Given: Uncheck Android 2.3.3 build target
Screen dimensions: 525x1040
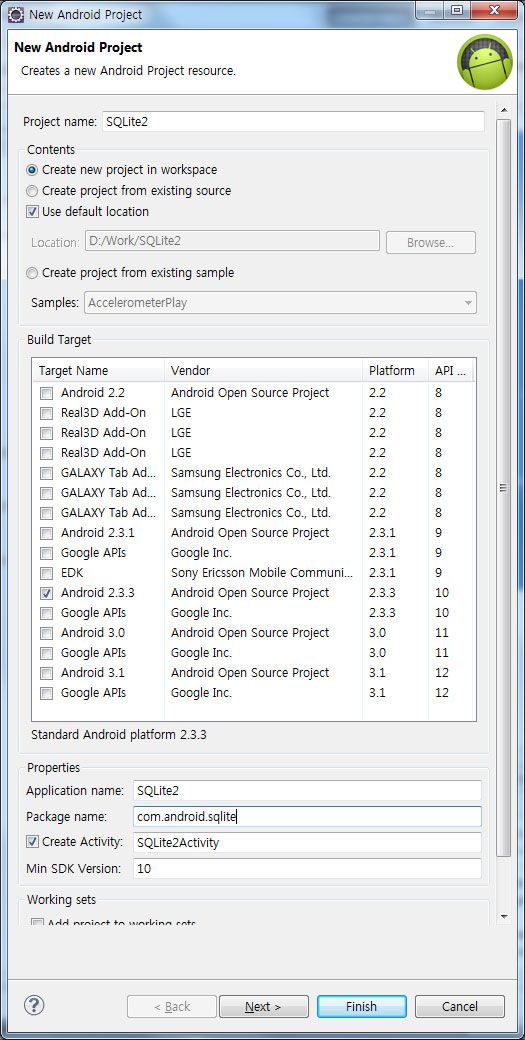Looking at the screenshot, I should (x=46, y=593).
